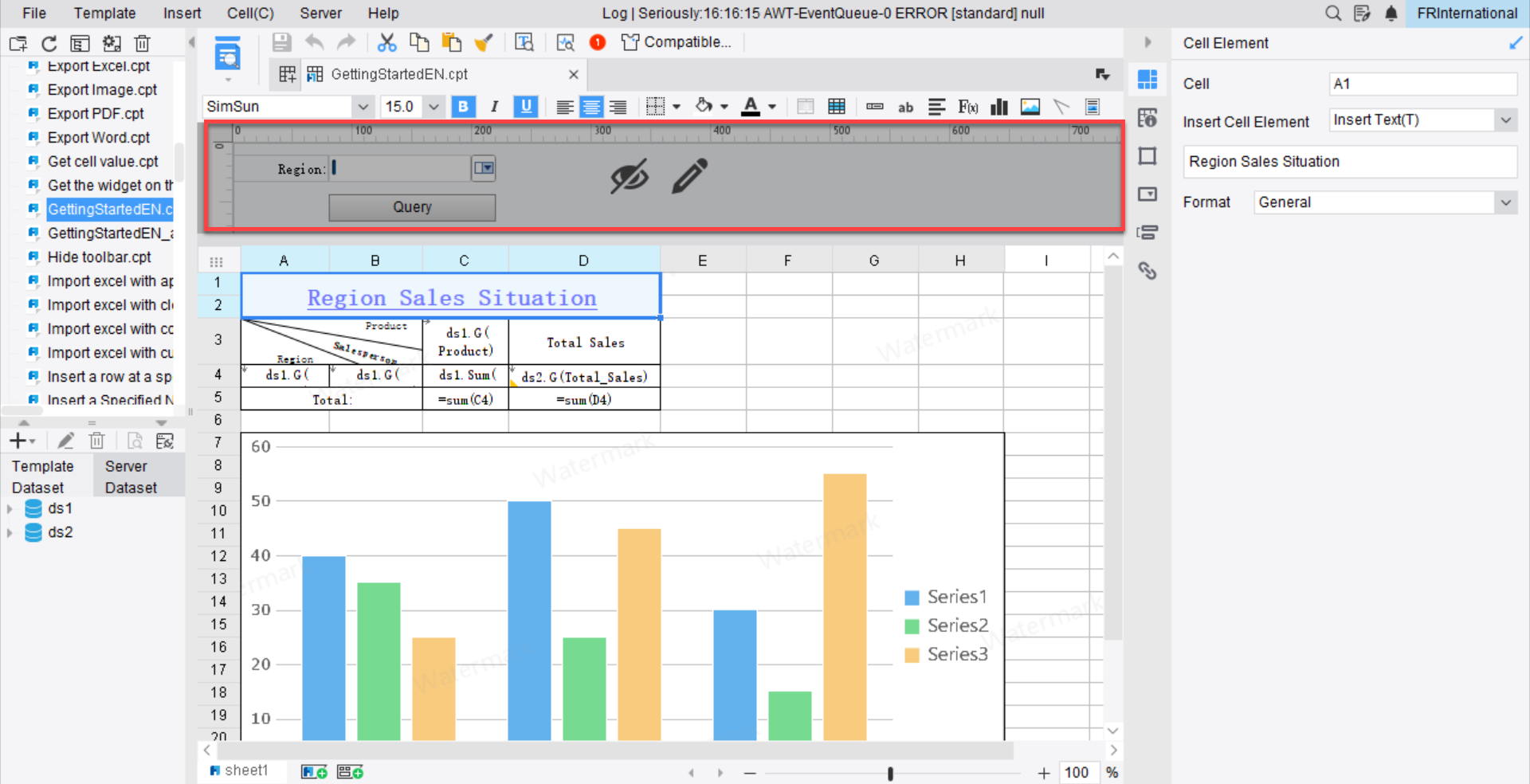Viewport: 1530px width, 784px height.
Task: Click the pencil edit parameter pane icon
Action: tap(689, 176)
